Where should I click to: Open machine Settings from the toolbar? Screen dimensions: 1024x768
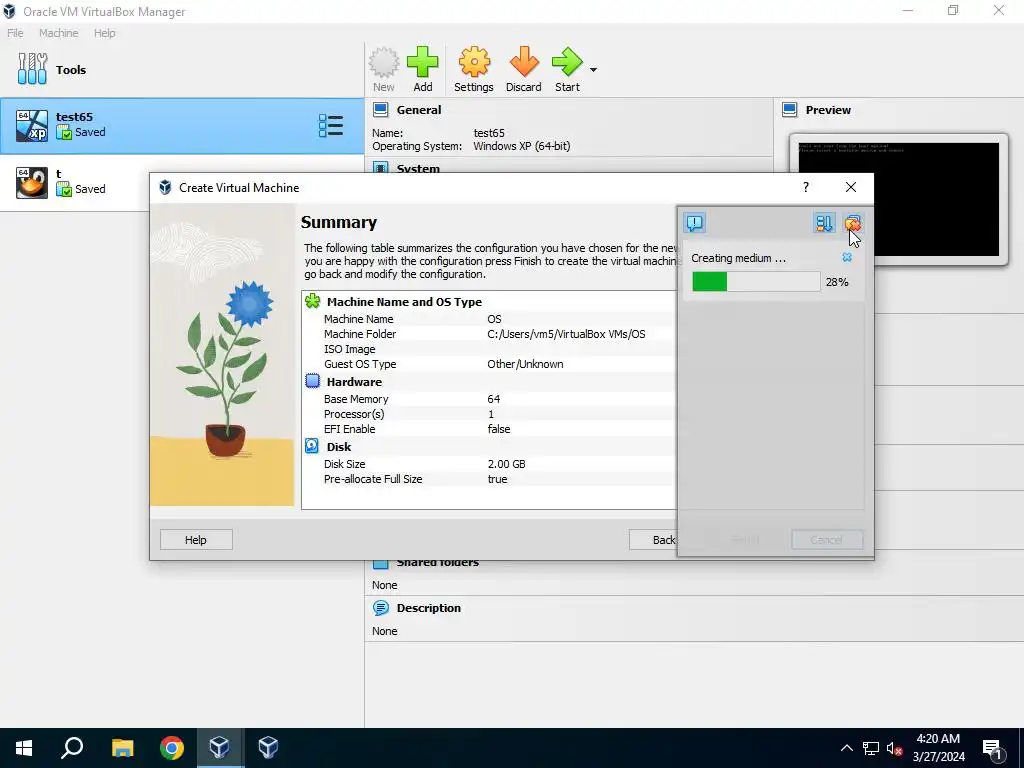(473, 70)
